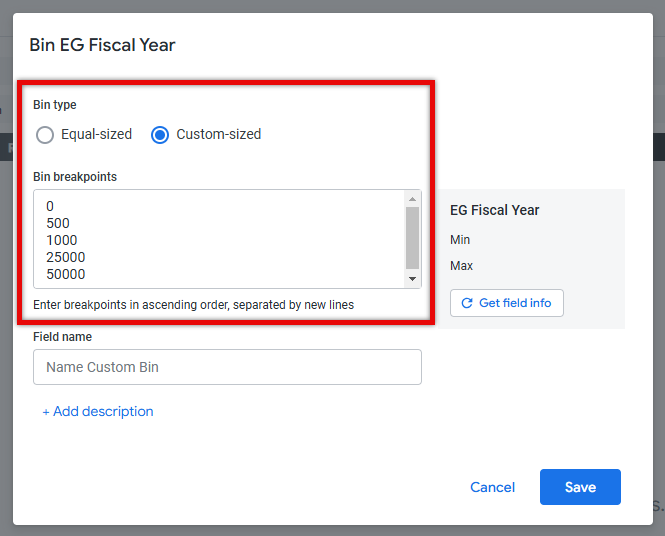The image size is (665, 536).
Task: Click the 25000 breakpoint line
Action: tap(66, 257)
